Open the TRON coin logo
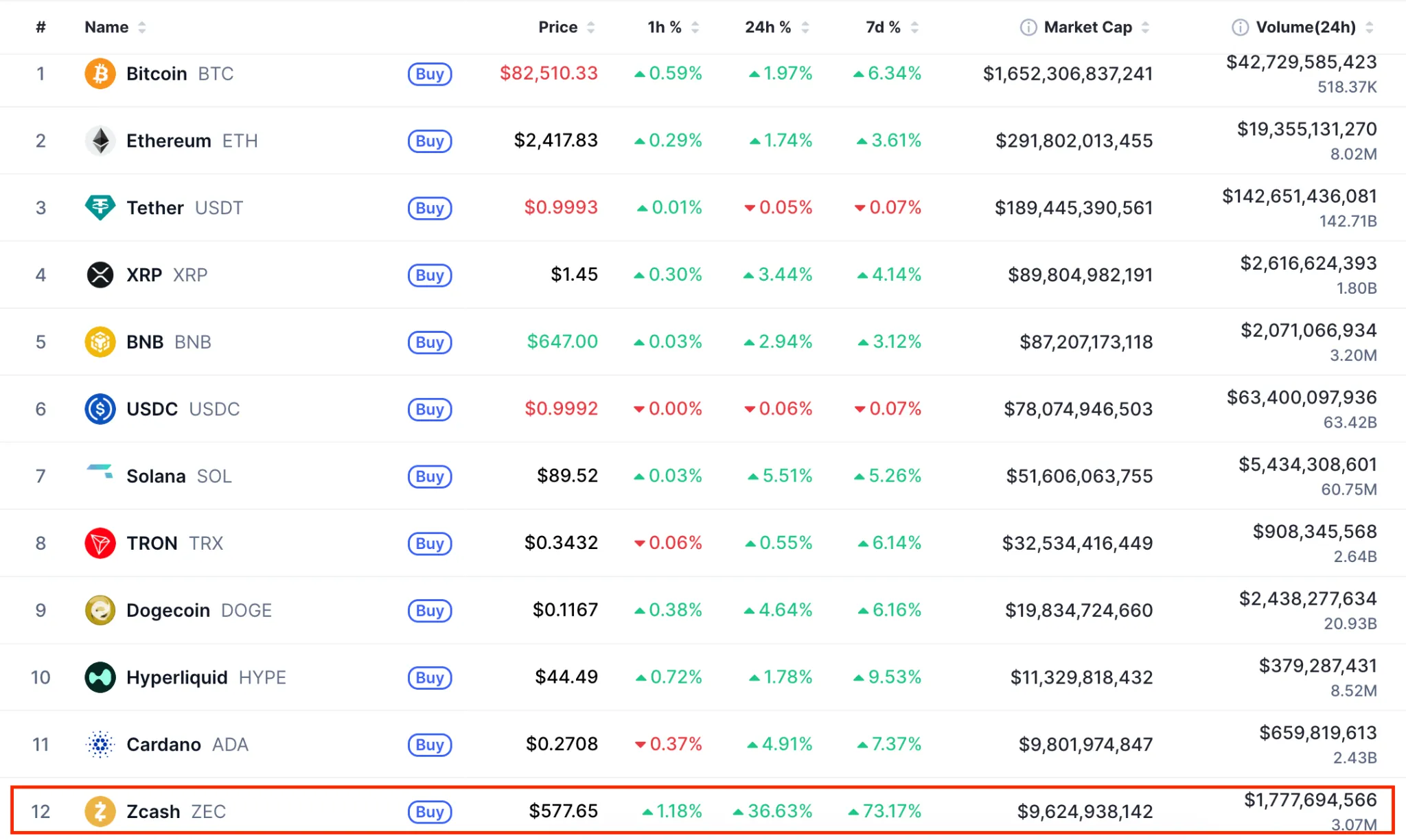Viewport: 1406px width, 840px height. 100,543
